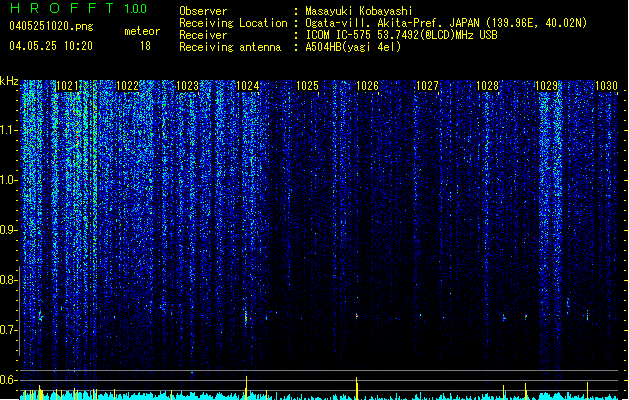Click the 0.8 kHz axis label
Viewport: 629px width, 400px height.
(x=8, y=280)
